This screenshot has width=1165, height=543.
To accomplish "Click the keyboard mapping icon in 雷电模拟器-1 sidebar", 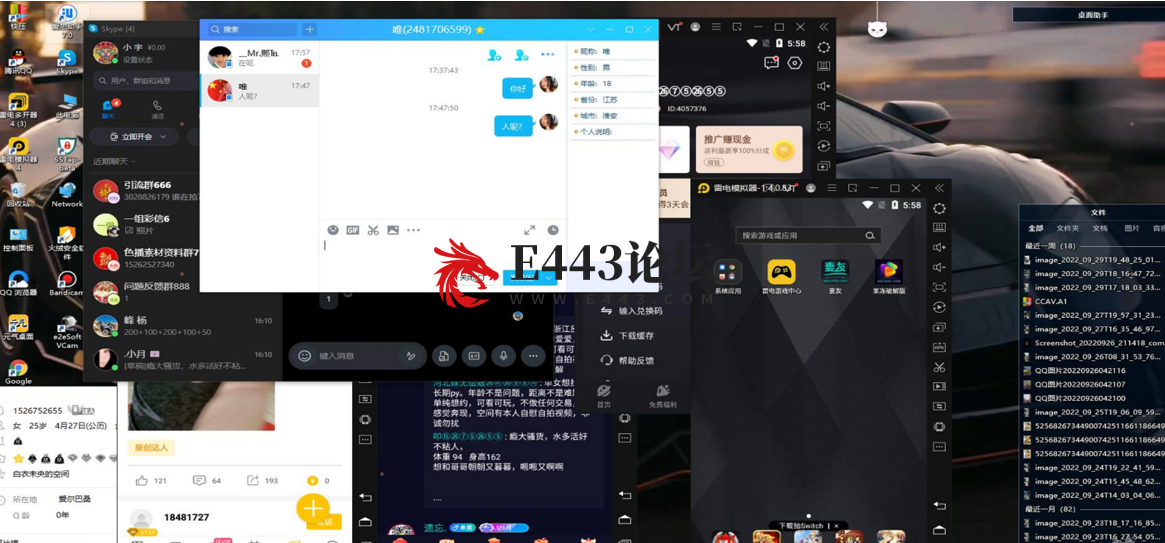I will (940, 227).
